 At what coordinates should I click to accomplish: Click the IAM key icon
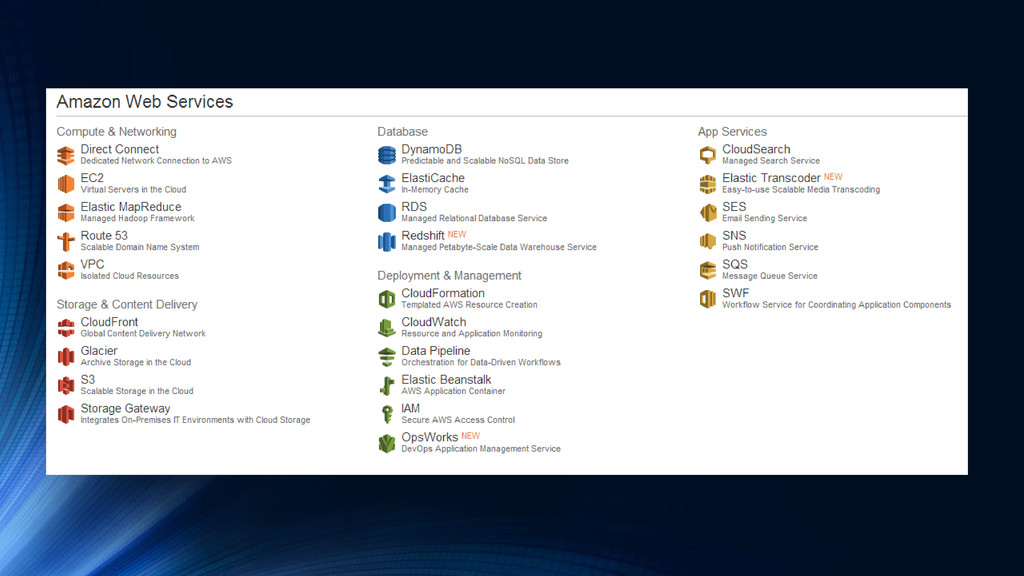coord(387,414)
